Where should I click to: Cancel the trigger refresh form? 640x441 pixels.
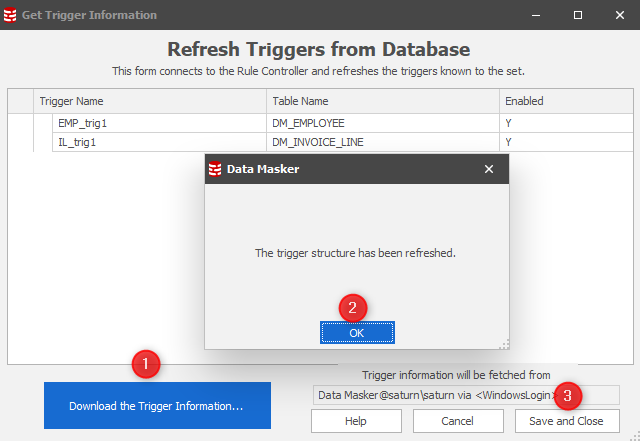point(458,421)
